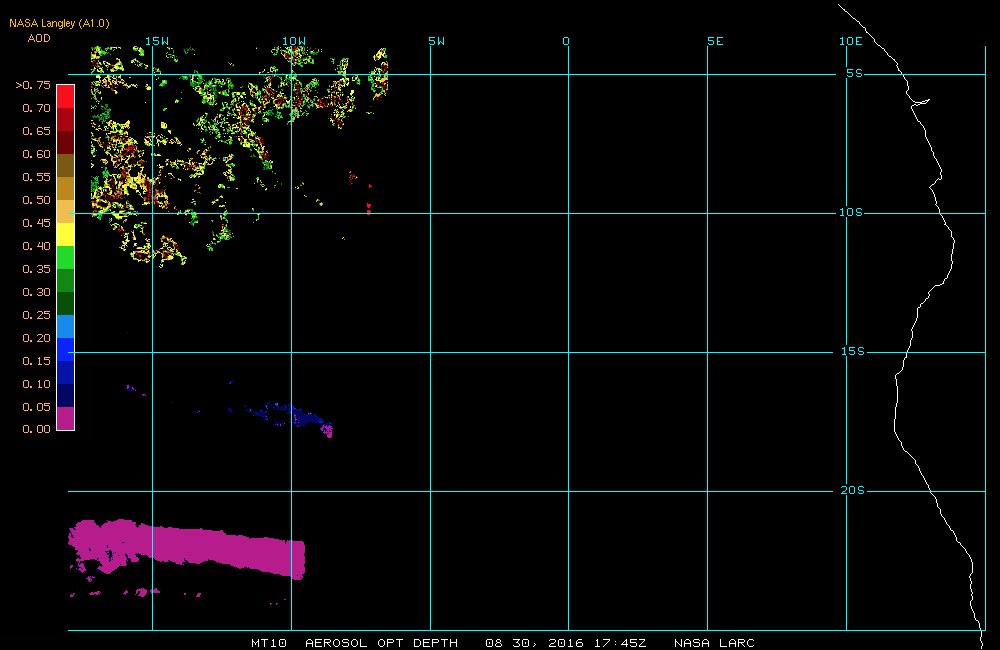The height and width of the screenshot is (650, 1000).
Task: Click the 0 longitude label
Action: tap(566, 41)
